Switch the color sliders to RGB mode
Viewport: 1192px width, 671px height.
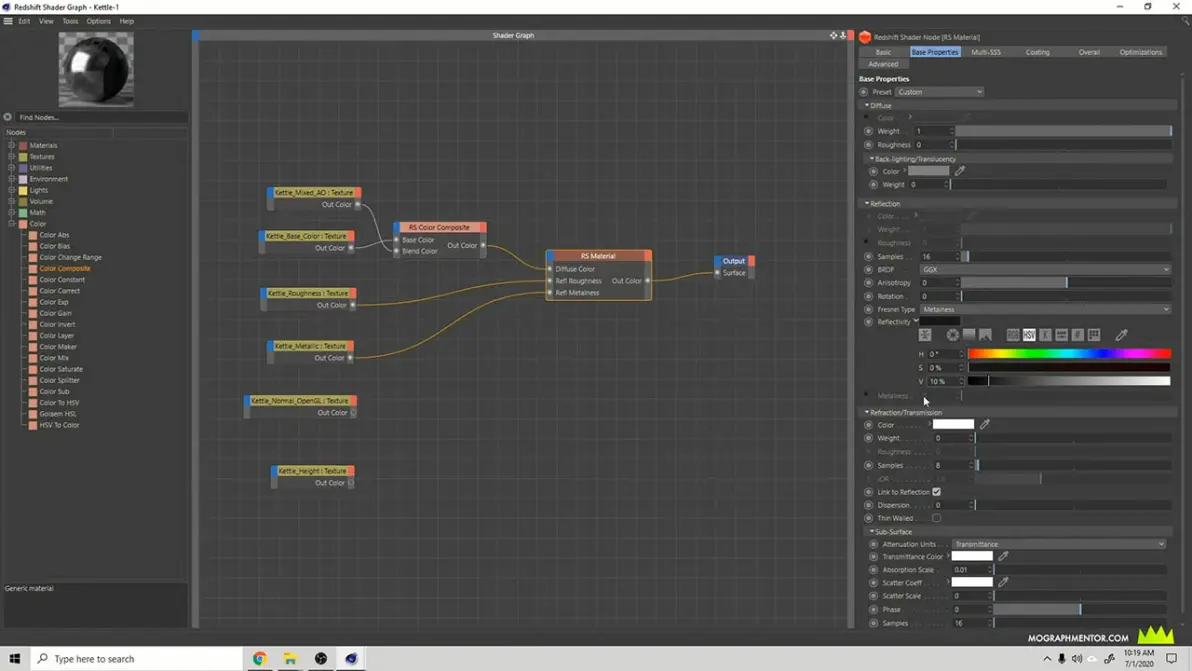[1013, 335]
